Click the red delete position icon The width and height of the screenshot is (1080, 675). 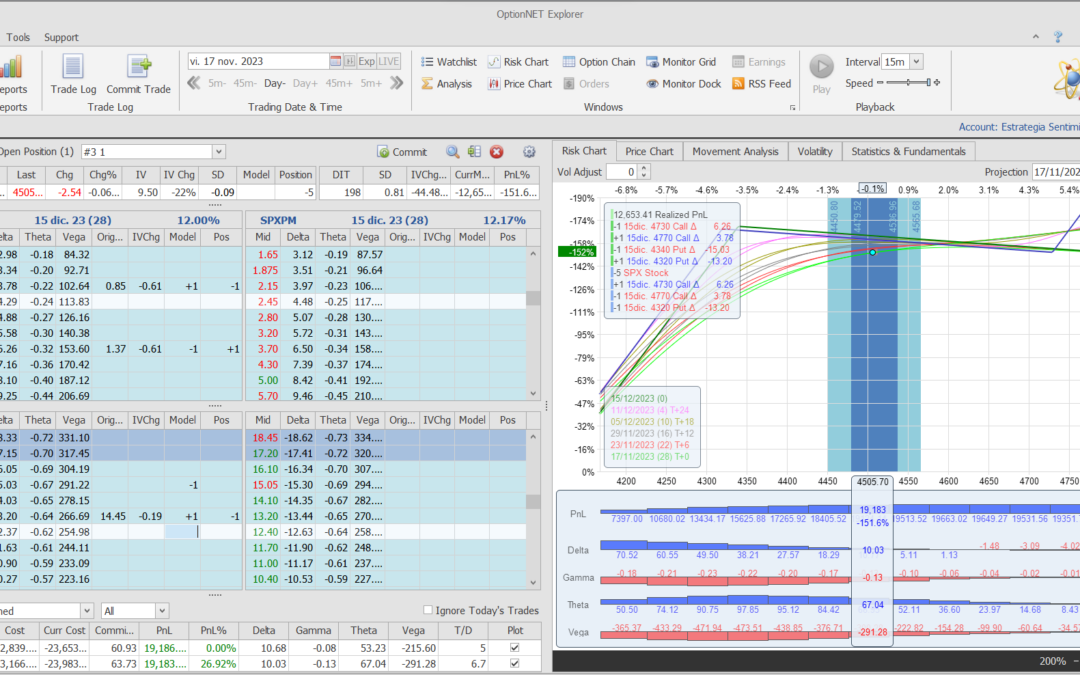pyautogui.click(x=497, y=152)
